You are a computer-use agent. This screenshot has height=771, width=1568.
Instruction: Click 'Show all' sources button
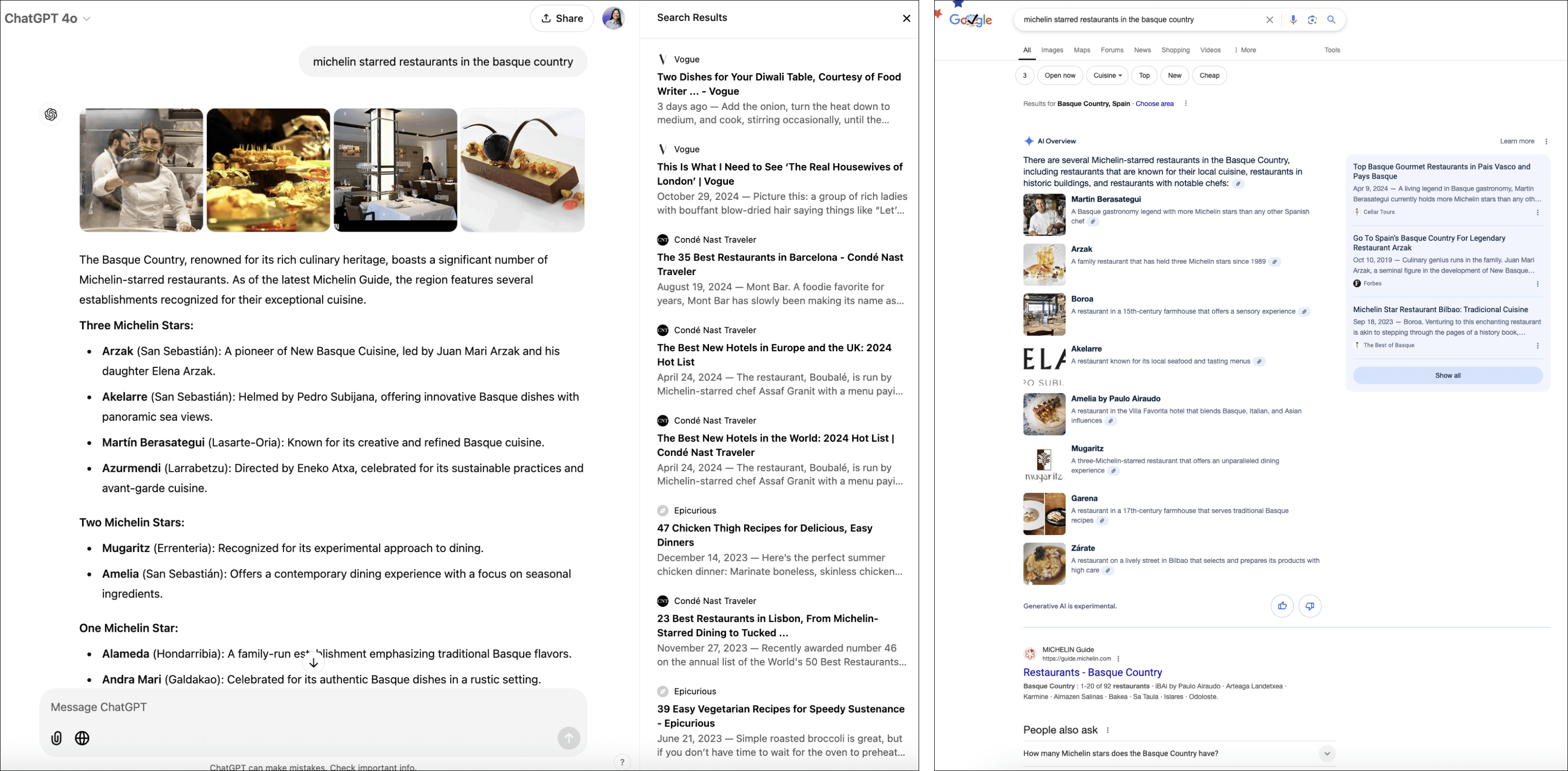coord(1447,375)
